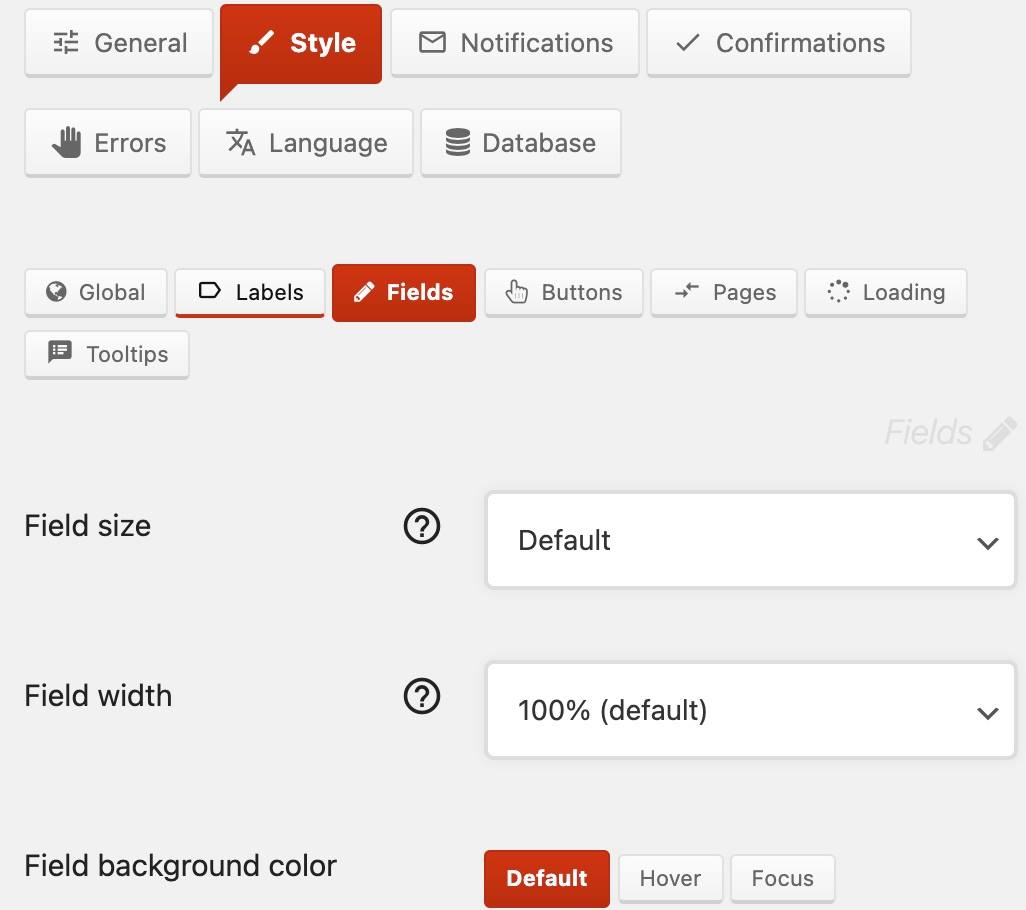1026x910 pixels.
Task: Click the sliders icon on General
Action: (66, 43)
